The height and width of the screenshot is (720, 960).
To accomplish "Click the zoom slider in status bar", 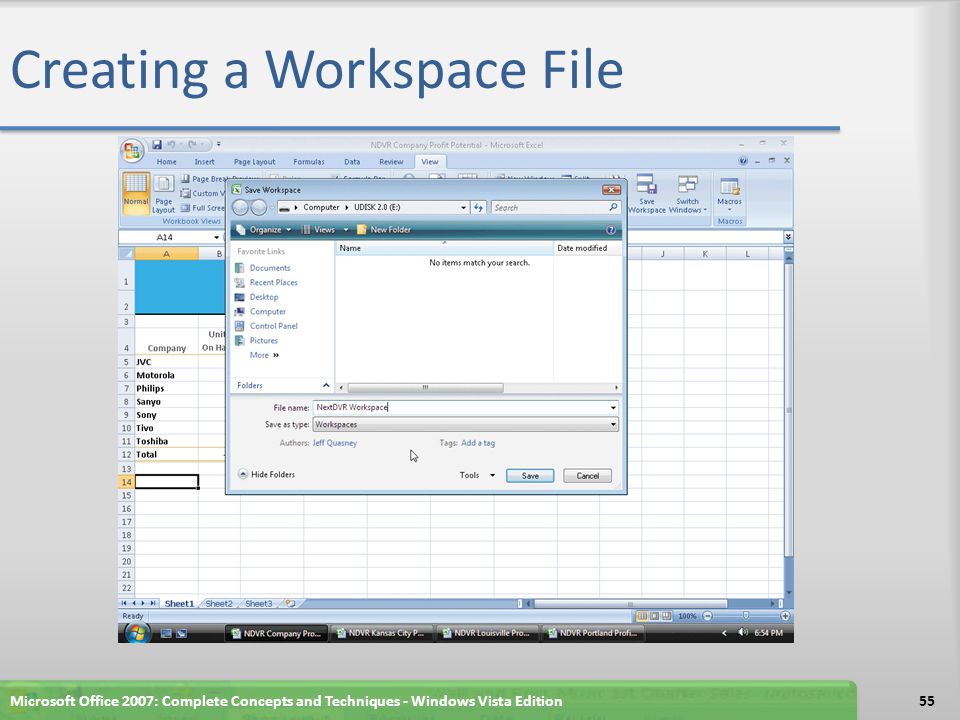I will 745,616.
